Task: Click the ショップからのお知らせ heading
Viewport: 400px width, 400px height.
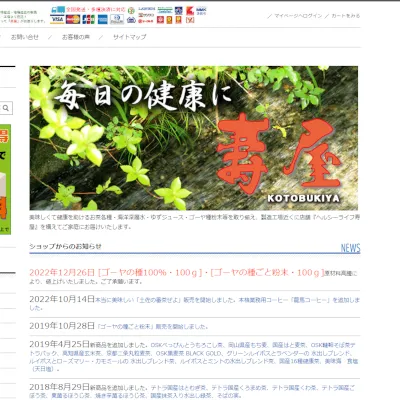Action: click(x=65, y=246)
